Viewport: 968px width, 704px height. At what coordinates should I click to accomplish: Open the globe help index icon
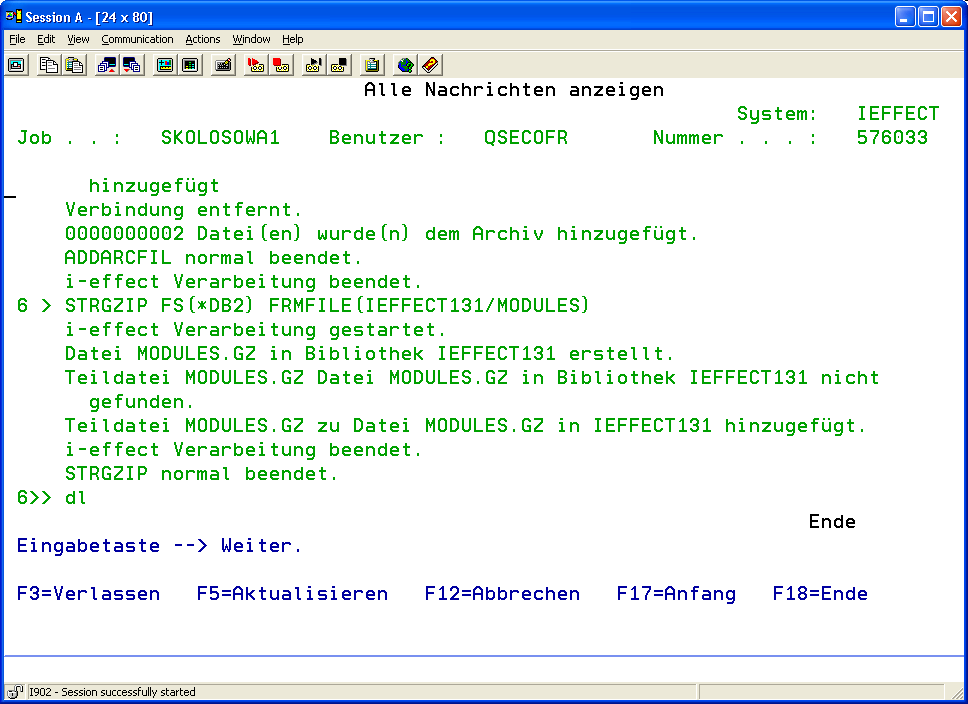(x=404, y=65)
